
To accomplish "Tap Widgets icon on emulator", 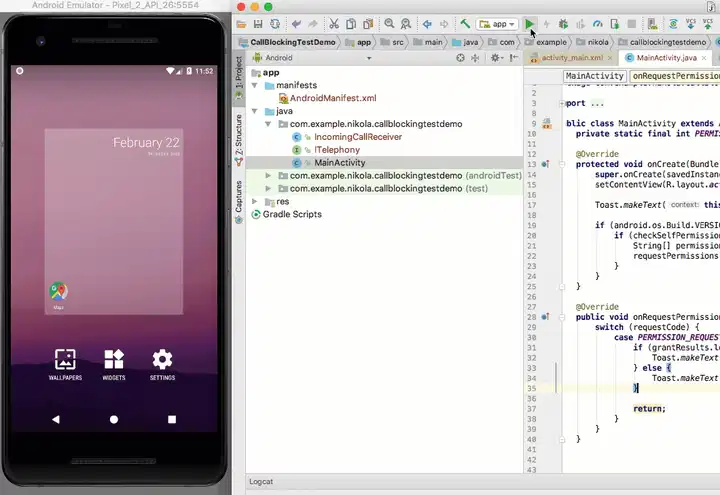I will [x=114, y=360].
